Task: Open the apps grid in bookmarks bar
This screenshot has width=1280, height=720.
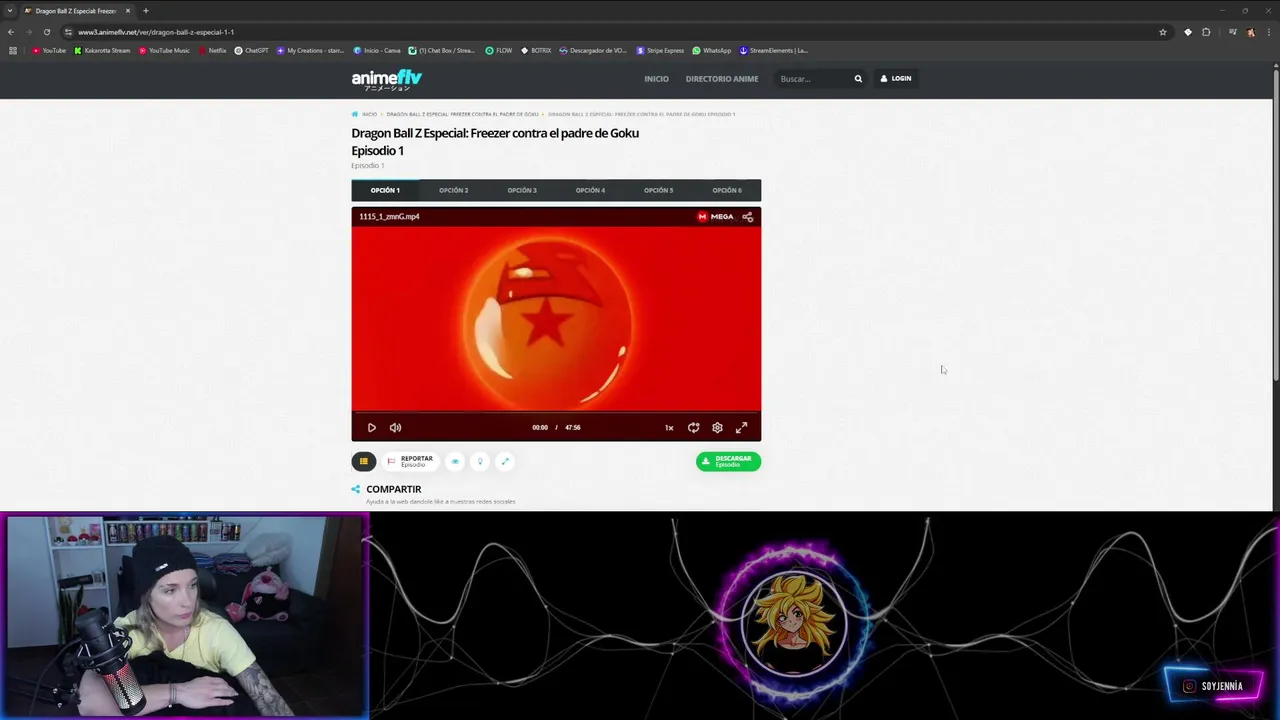Action: [13, 50]
